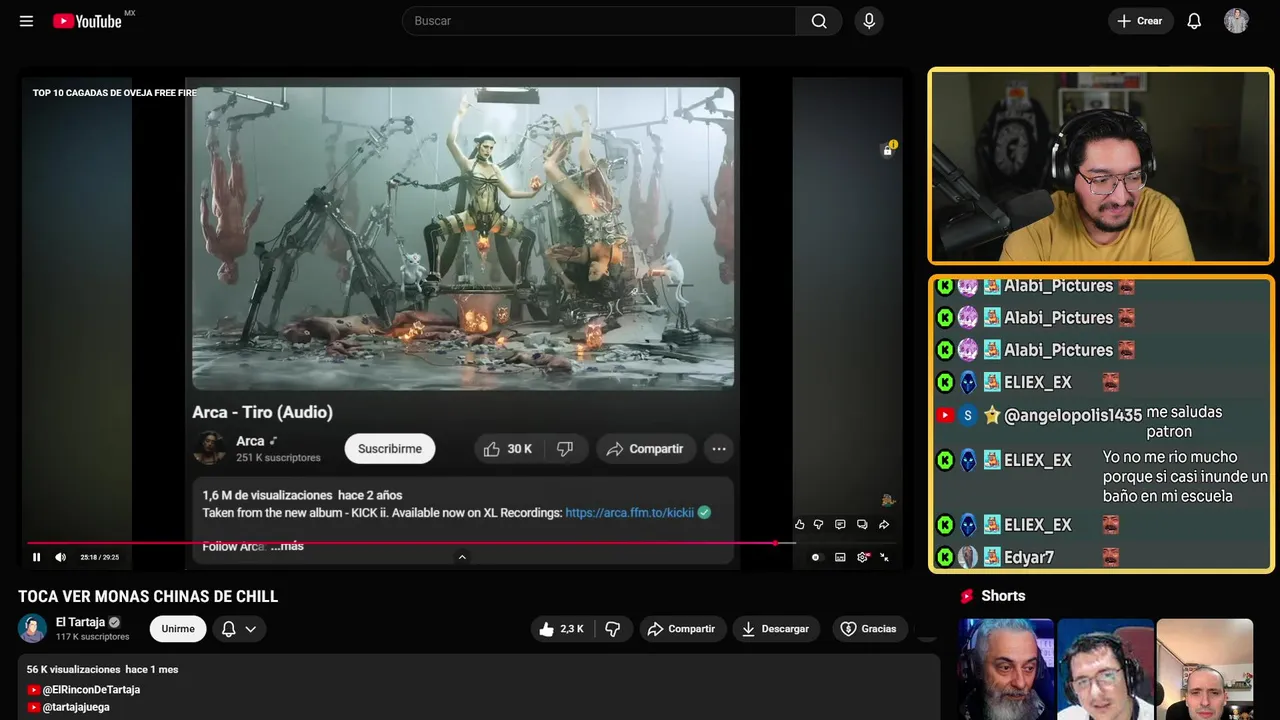Open El Tartaja channel name link
This screenshot has width=1280, height=720.
(x=80, y=622)
